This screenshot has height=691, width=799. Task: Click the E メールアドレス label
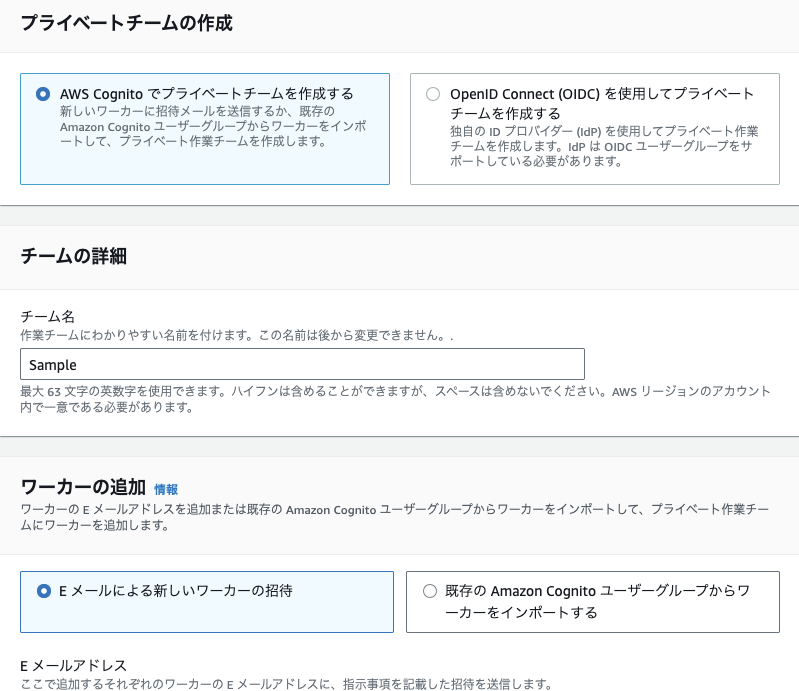coord(73,666)
